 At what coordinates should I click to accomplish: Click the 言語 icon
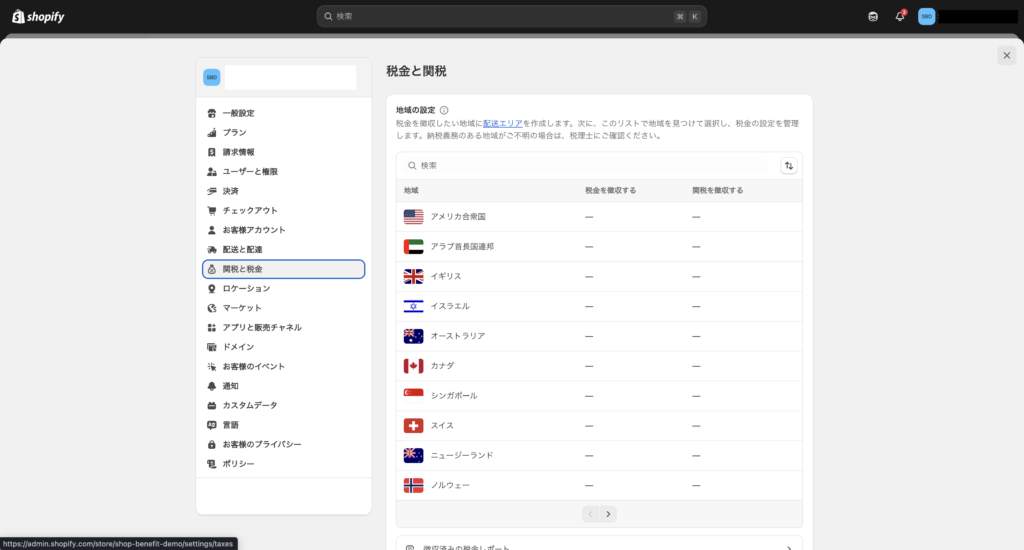pos(212,425)
